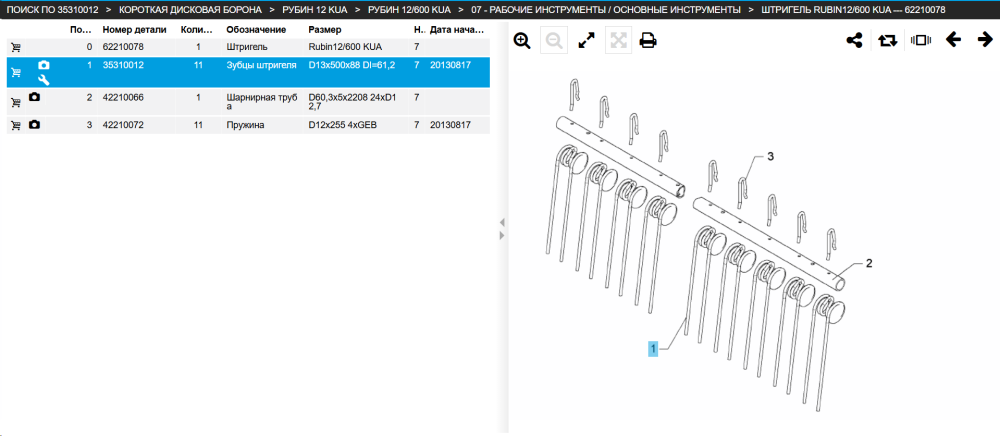Screen dimensions: 1000x436
Task: Expand panel with right splitter arrow
Action: tap(502, 235)
